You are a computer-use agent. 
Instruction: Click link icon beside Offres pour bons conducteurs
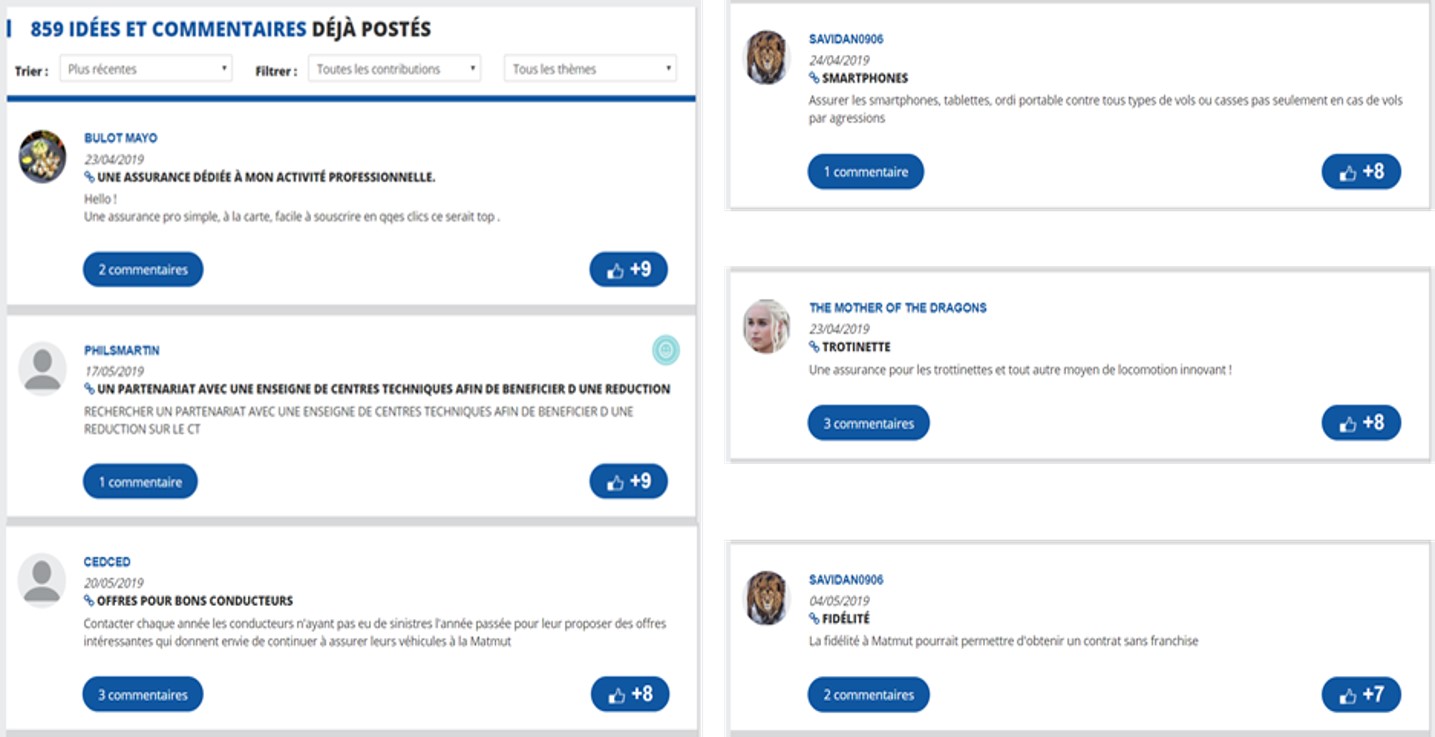click(89, 601)
